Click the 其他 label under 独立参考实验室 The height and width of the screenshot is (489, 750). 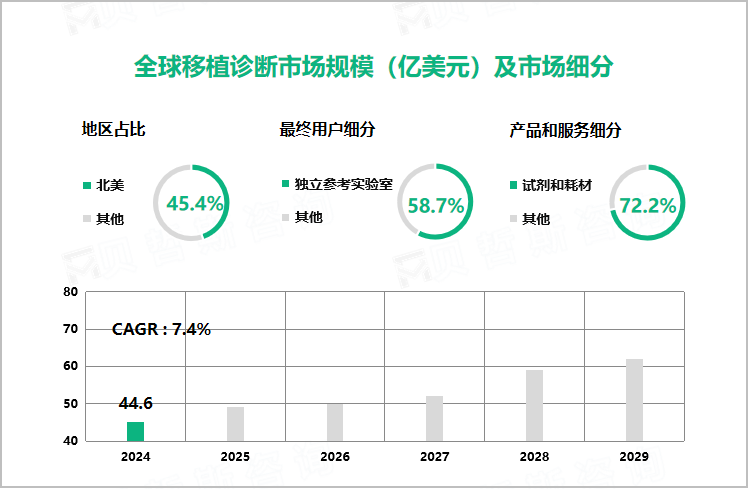coord(309,217)
